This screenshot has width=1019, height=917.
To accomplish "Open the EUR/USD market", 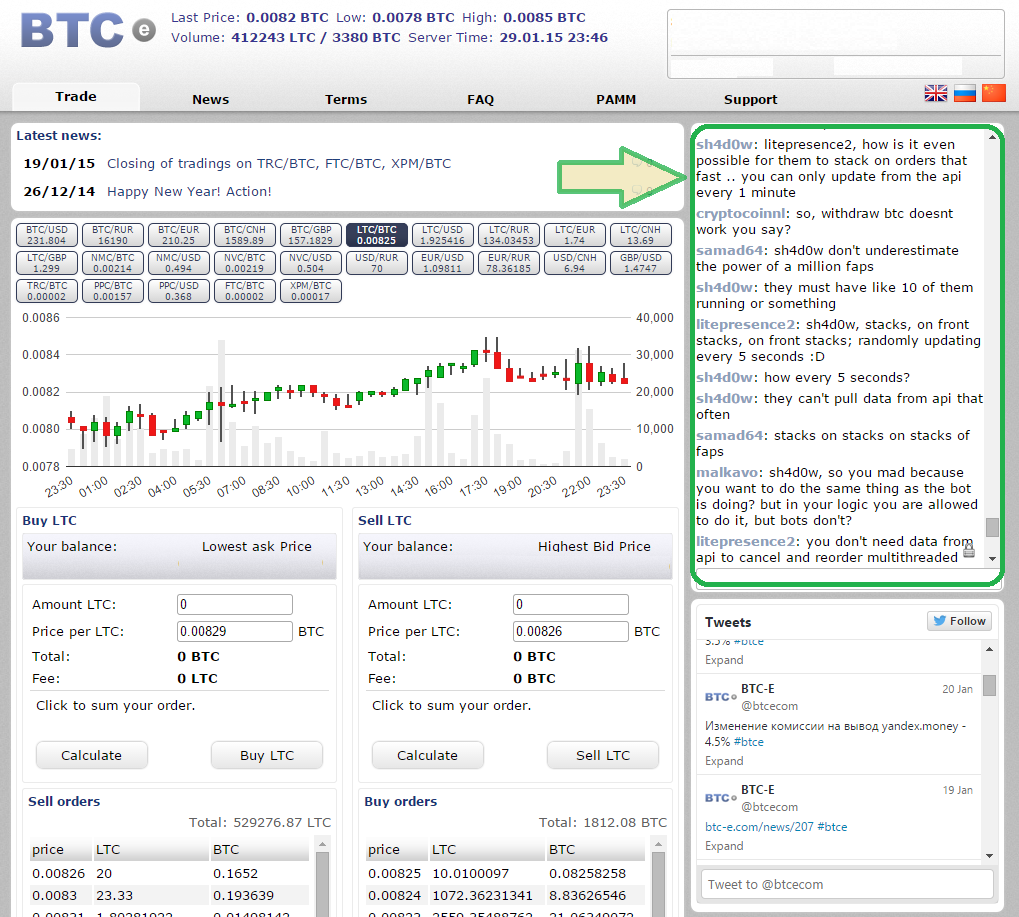I will (x=443, y=263).
